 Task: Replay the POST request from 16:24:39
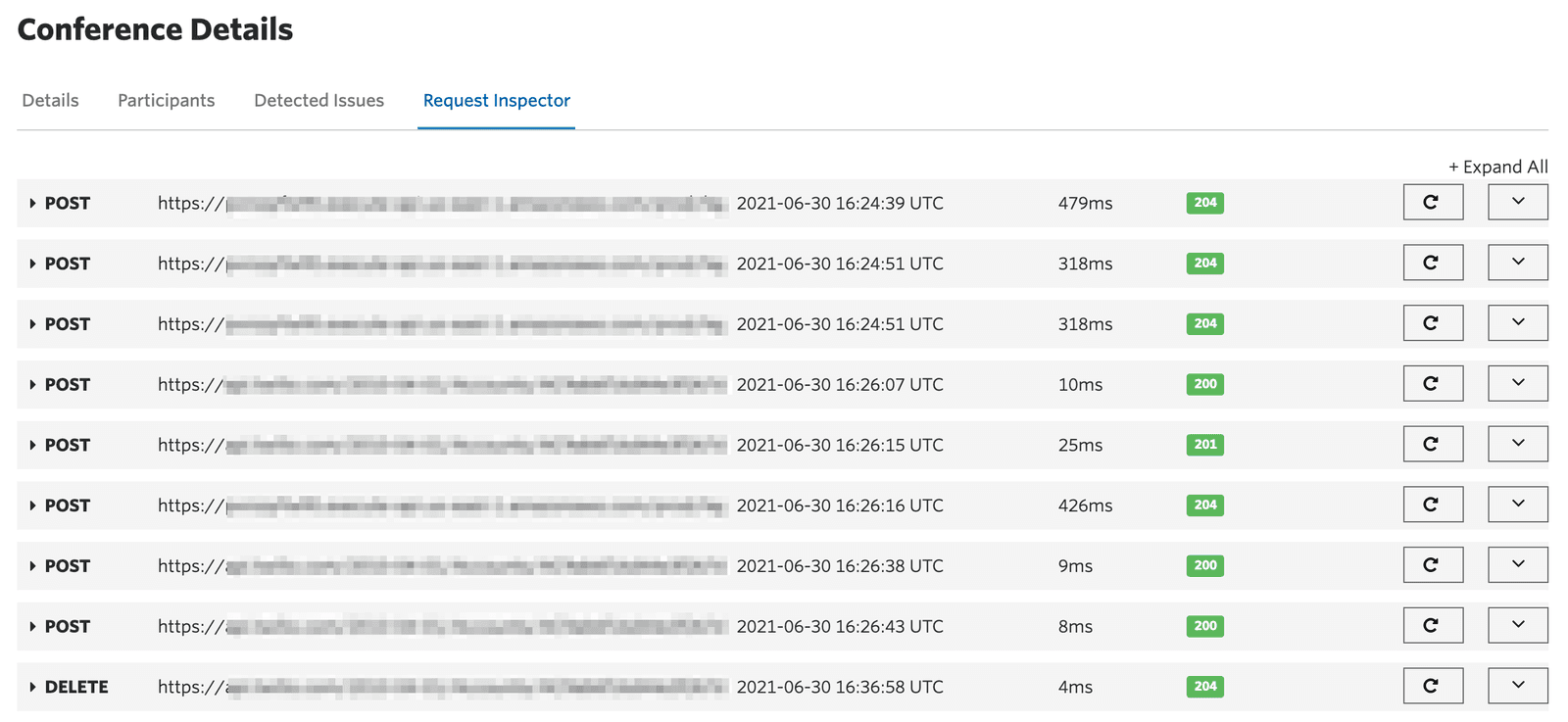(x=1433, y=202)
